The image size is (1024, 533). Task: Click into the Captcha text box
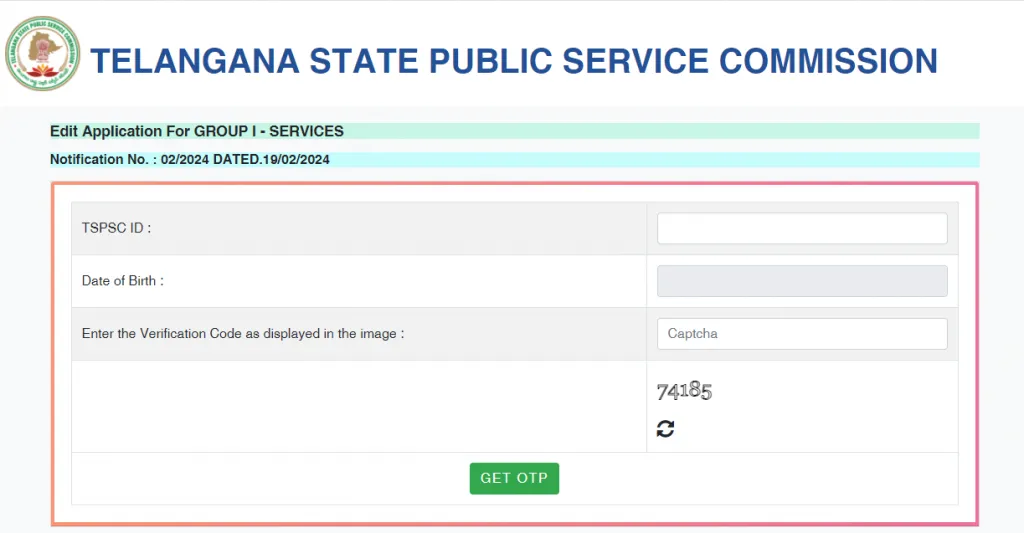coord(802,334)
